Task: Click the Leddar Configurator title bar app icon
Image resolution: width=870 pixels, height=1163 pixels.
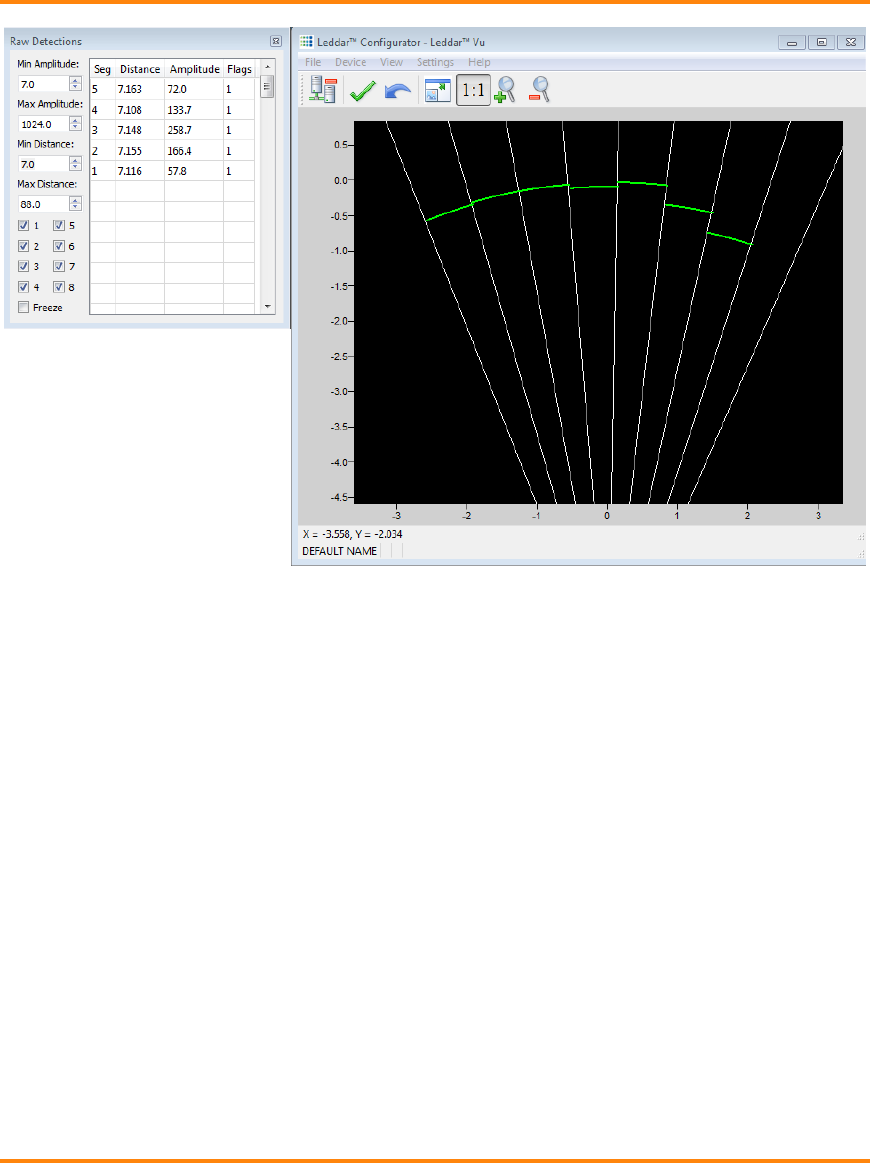Action: 306,42
